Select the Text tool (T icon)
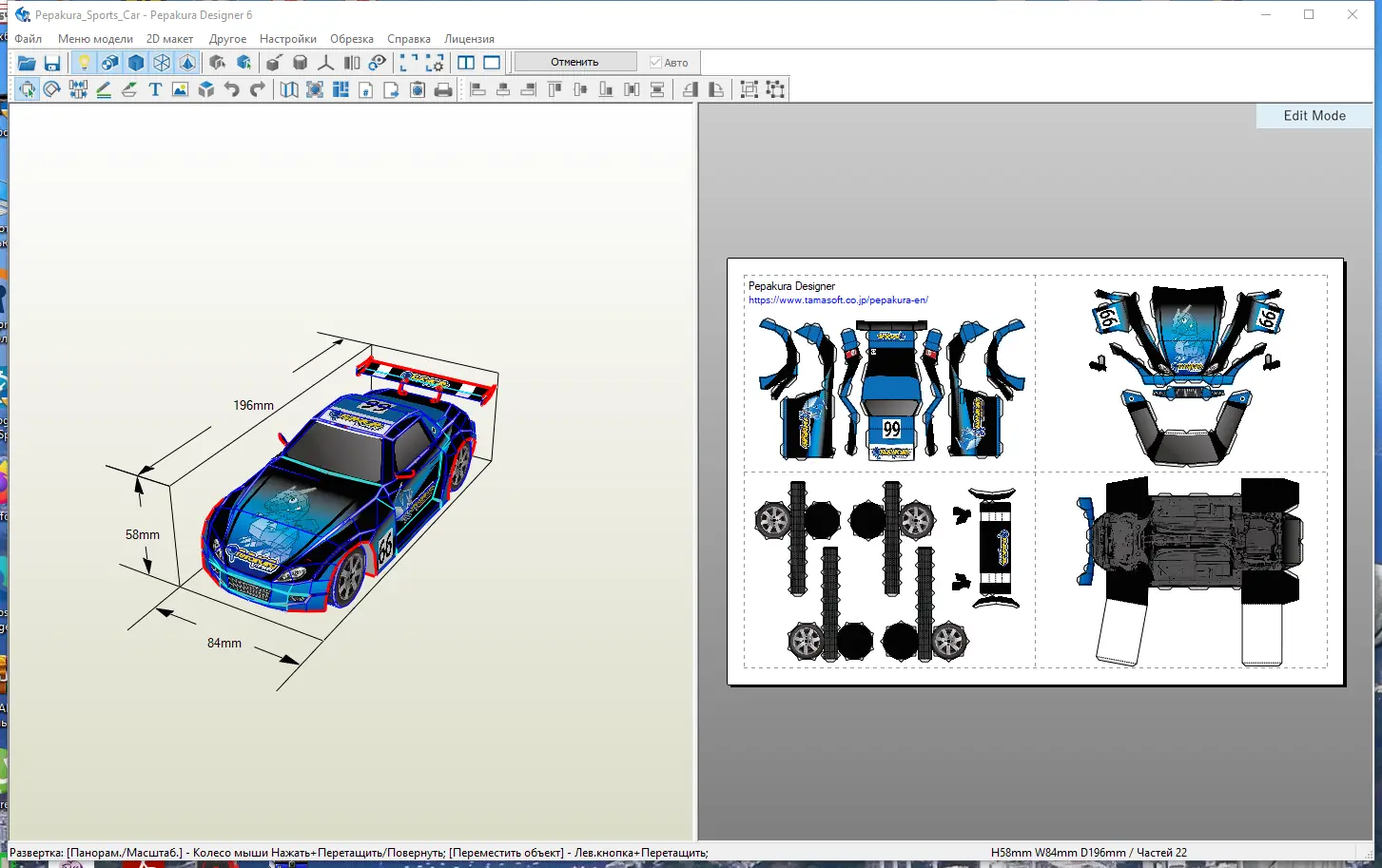The image size is (1382, 868). pos(155,89)
